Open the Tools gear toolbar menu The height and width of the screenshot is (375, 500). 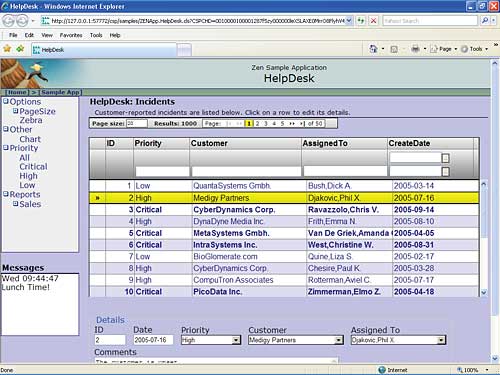[474, 49]
